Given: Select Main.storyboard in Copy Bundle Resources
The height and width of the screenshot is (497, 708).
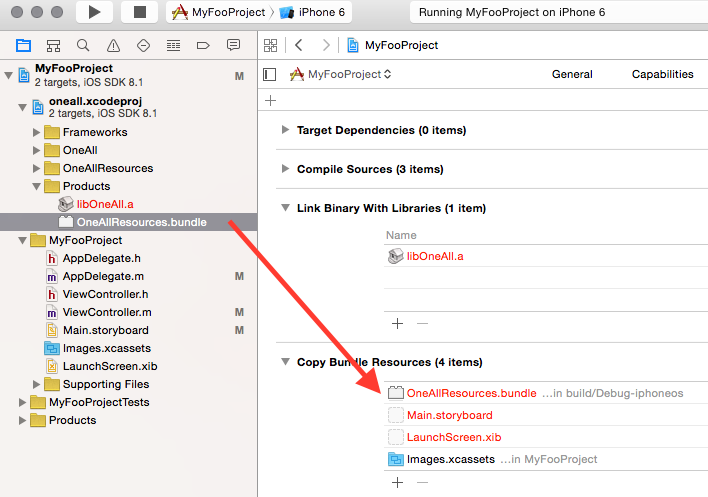Looking at the screenshot, I should click(545, 415).
